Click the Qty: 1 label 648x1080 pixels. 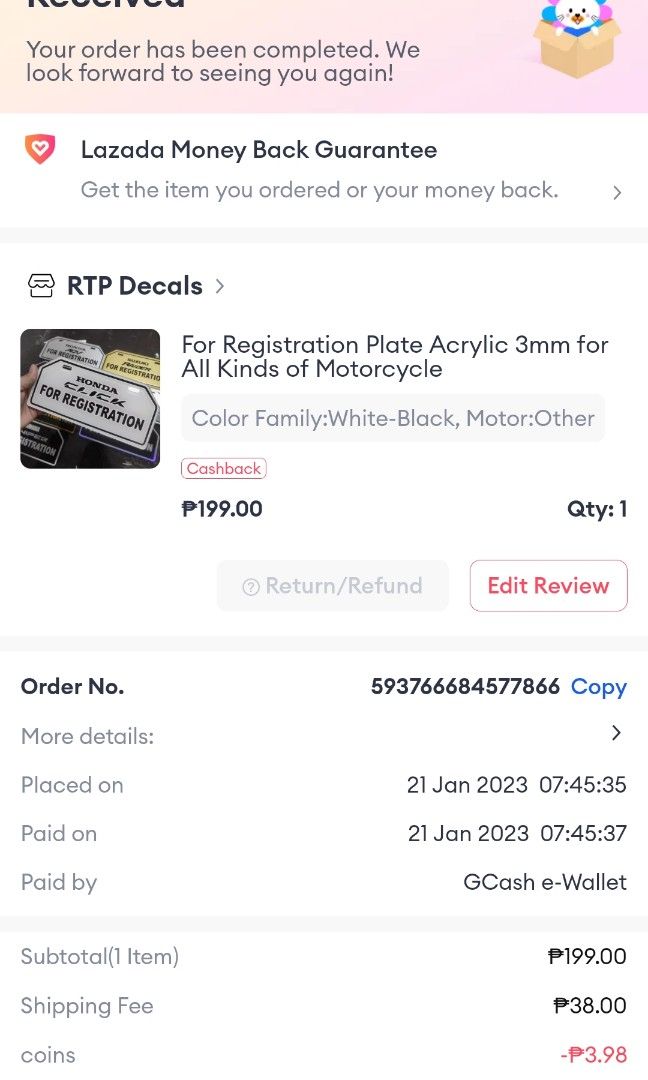pos(597,509)
